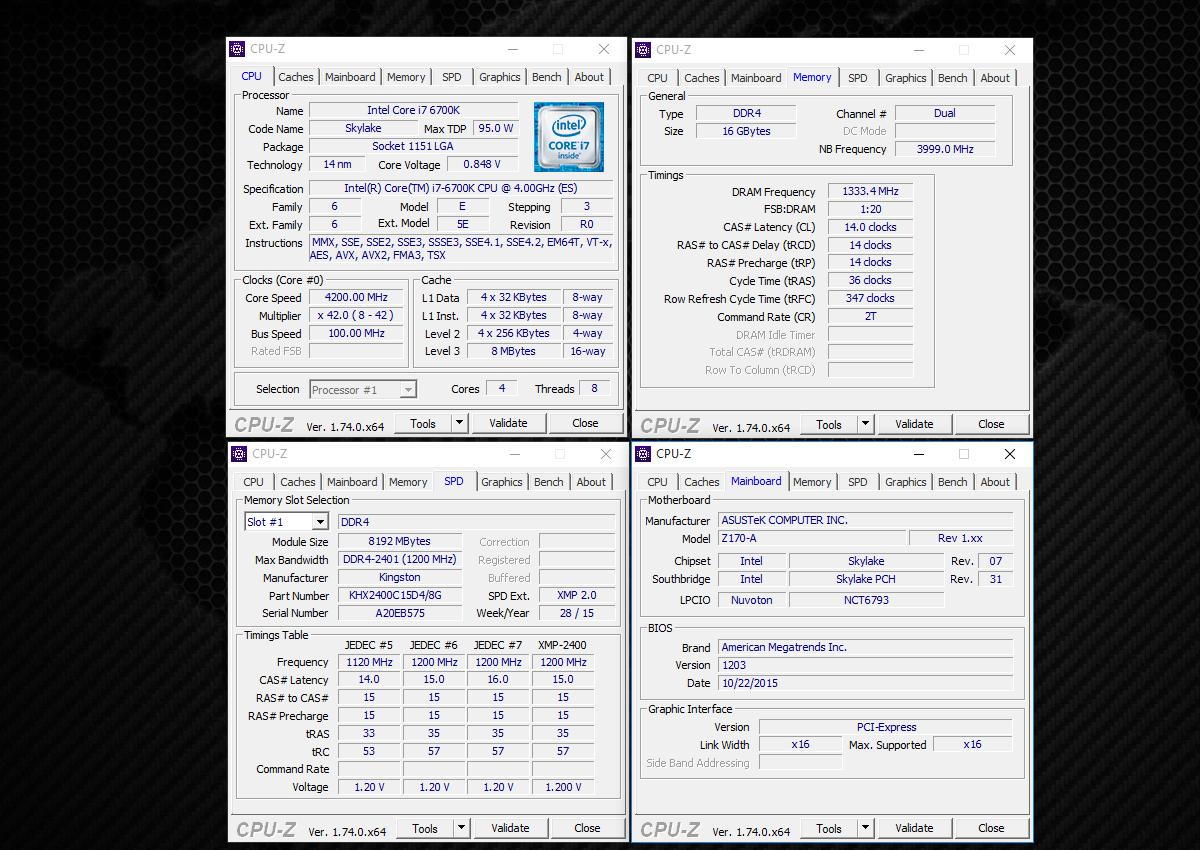1200x850 pixels.
Task: Minimize the Memory CPU-Z window
Action: pyautogui.click(x=918, y=50)
